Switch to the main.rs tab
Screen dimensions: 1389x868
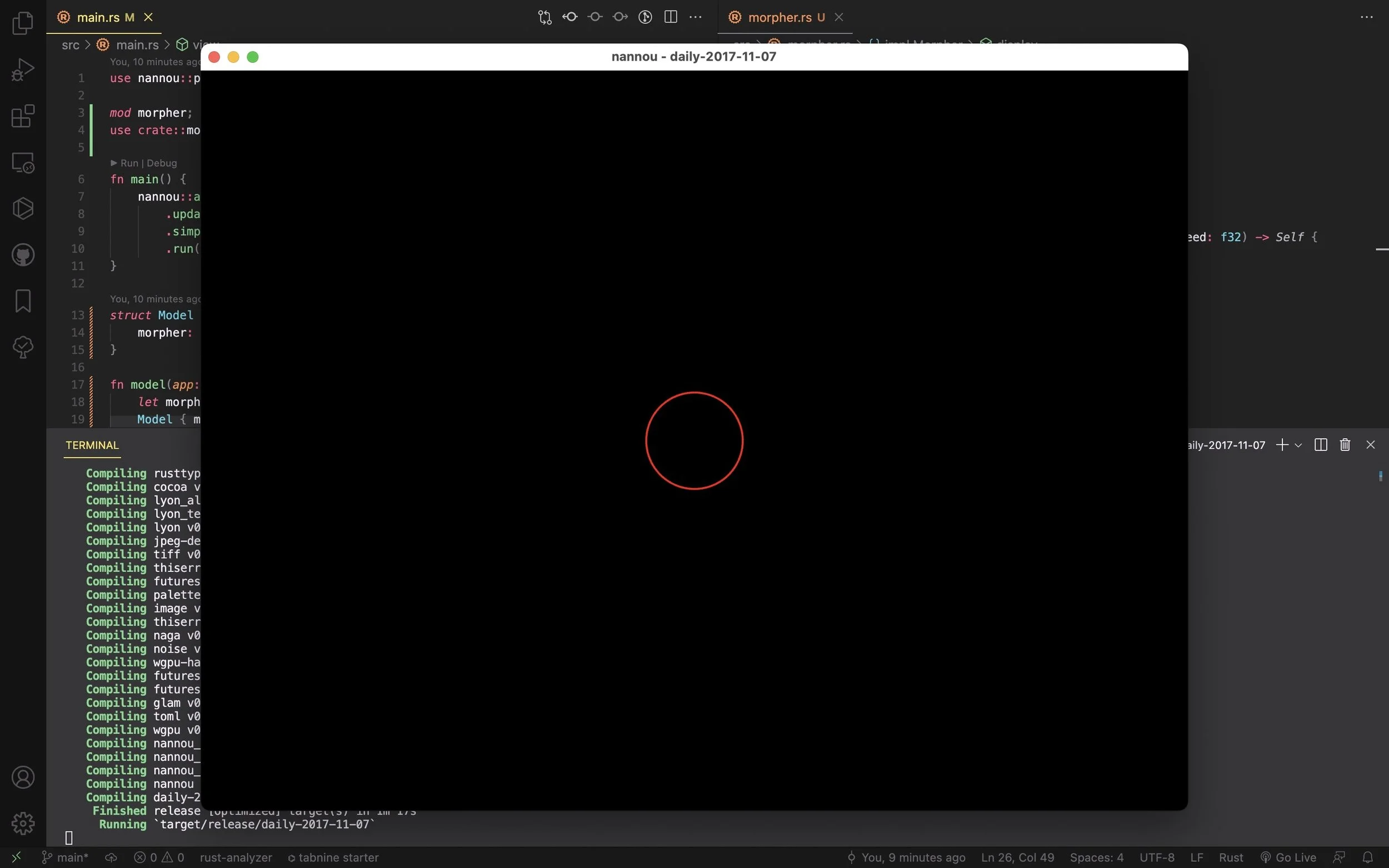(x=98, y=17)
